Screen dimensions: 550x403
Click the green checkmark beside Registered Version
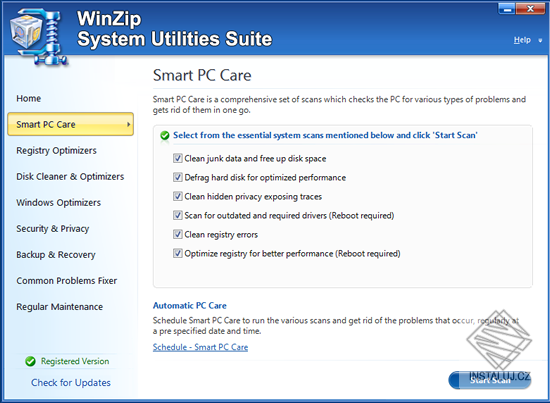31,361
